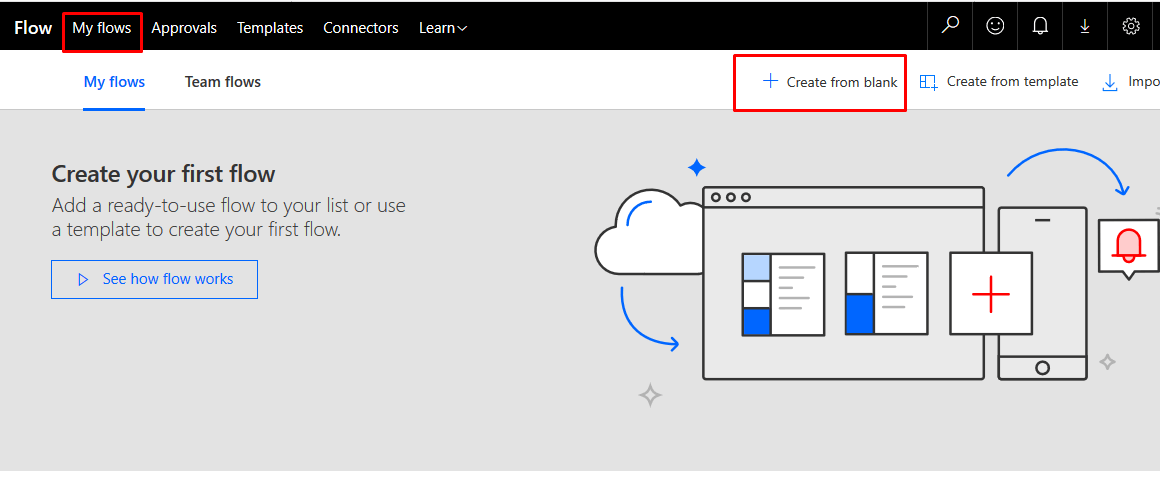The image size is (1160, 486).
Task: Click the play icon in See how flow works
Action: click(x=83, y=280)
